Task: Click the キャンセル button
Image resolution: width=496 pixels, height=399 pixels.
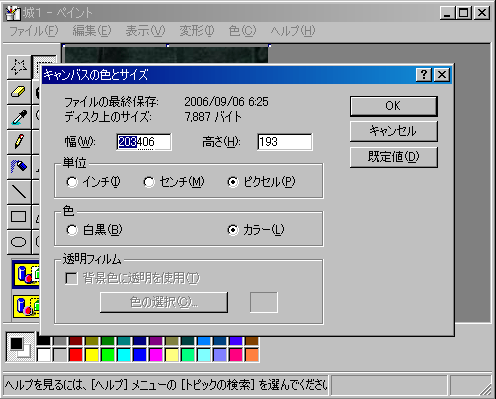Action: coord(394,131)
